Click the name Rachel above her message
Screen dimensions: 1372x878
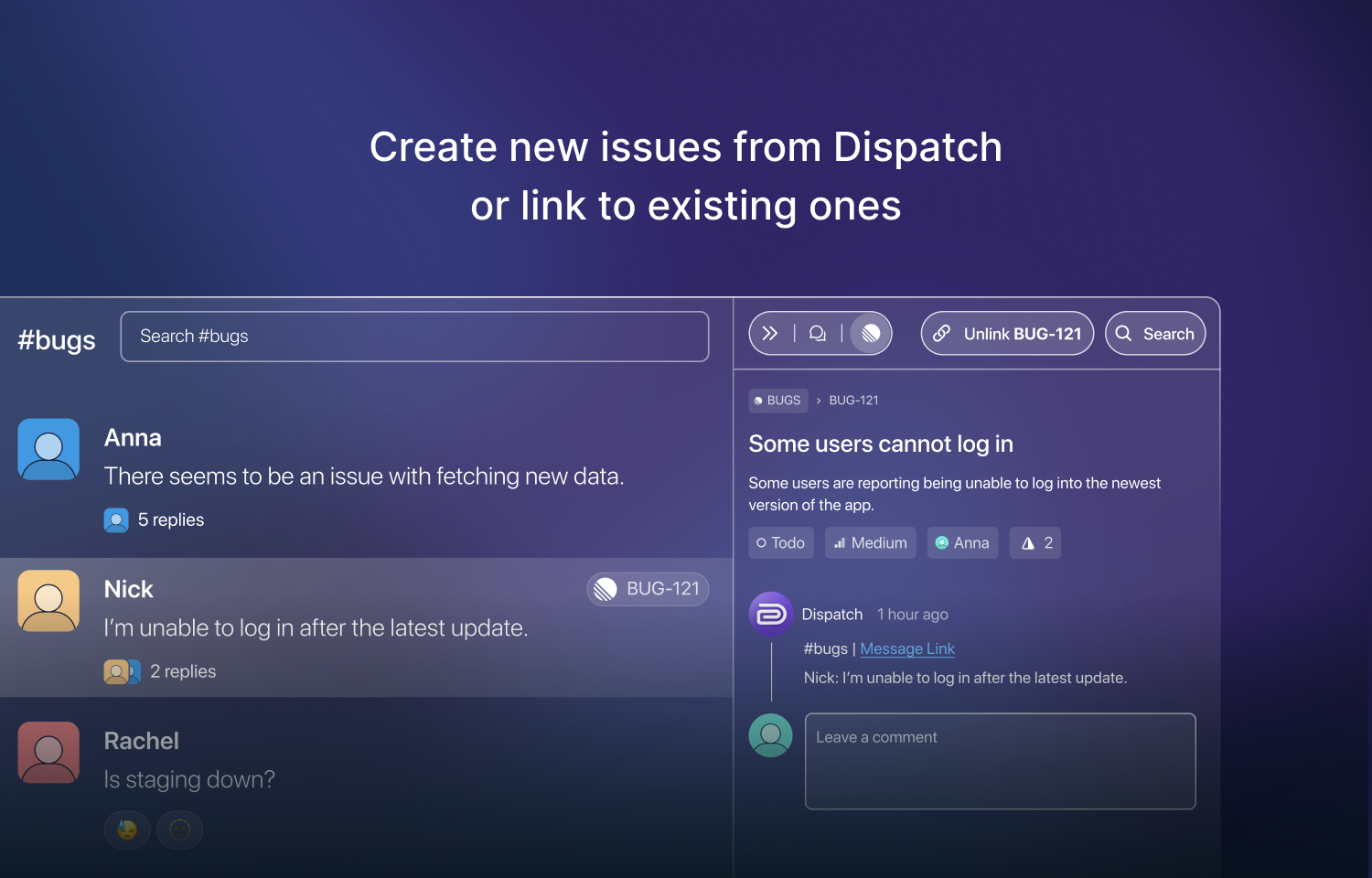(142, 741)
